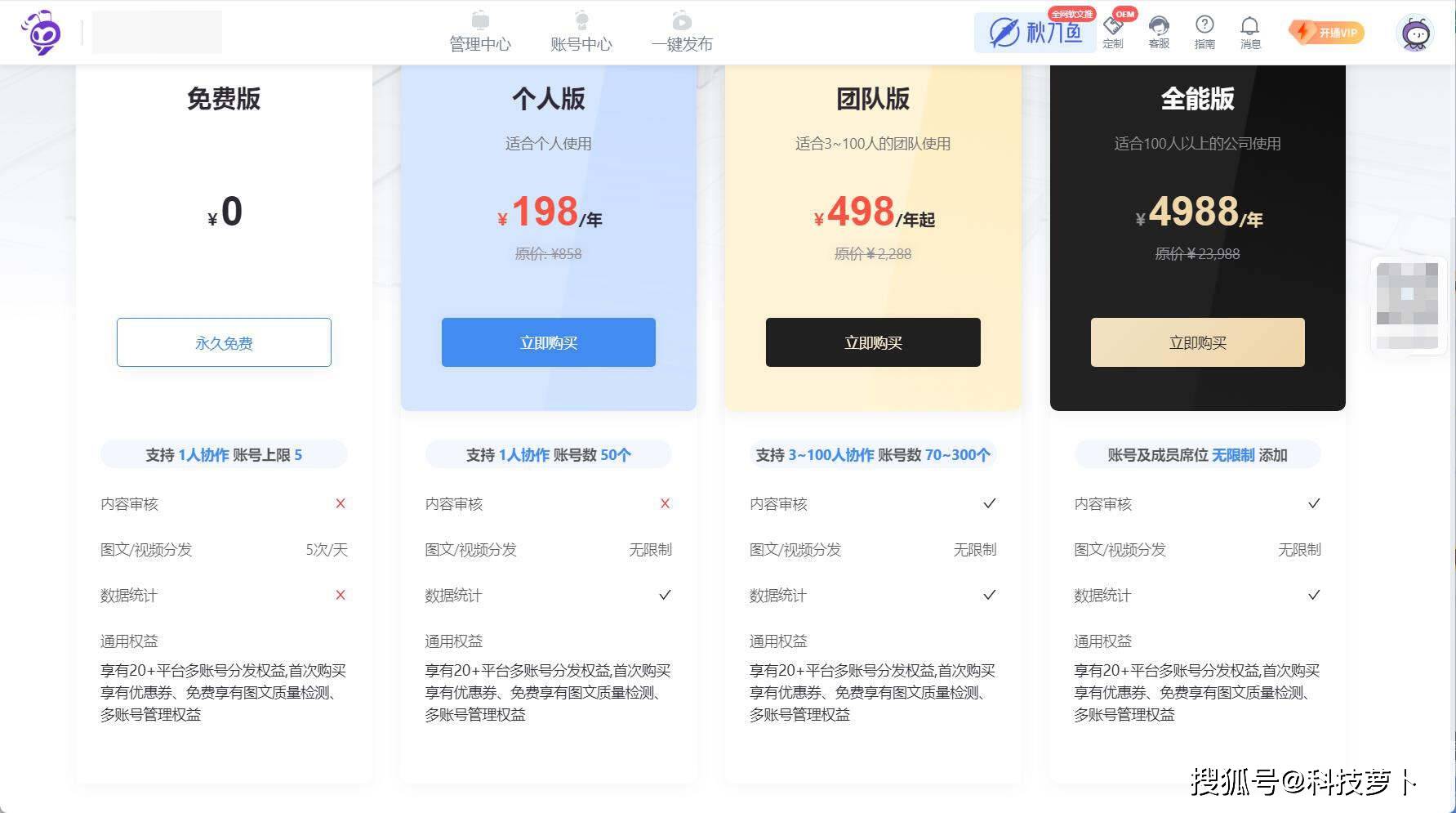1456x813 pixels.
Task: Open the 指南 help icon
Action: click(1204, 33)
